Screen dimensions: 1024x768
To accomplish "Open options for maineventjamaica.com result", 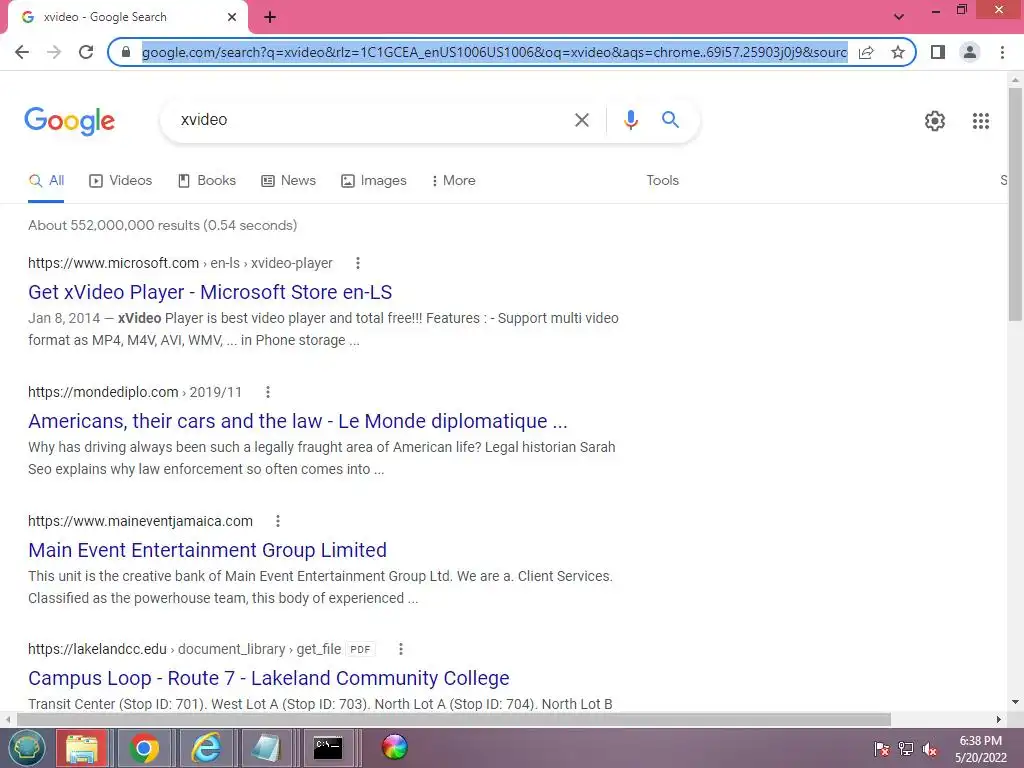I will coord(278,521).
